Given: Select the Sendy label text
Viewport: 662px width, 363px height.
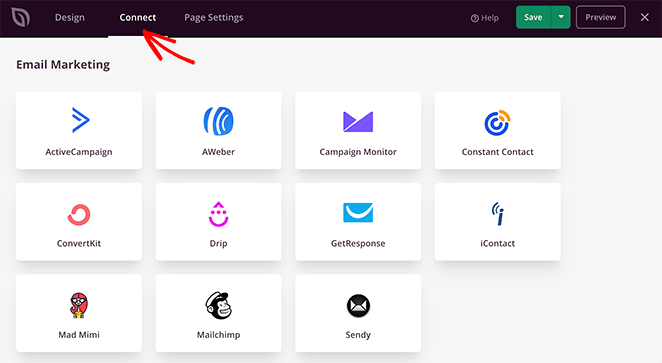Looking at the screenshot, I should (x=358, y=335).
